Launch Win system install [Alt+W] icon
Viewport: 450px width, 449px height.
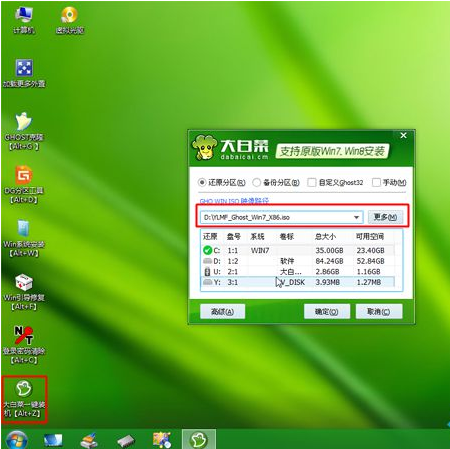pyautogui.click(x=24, y=239)
